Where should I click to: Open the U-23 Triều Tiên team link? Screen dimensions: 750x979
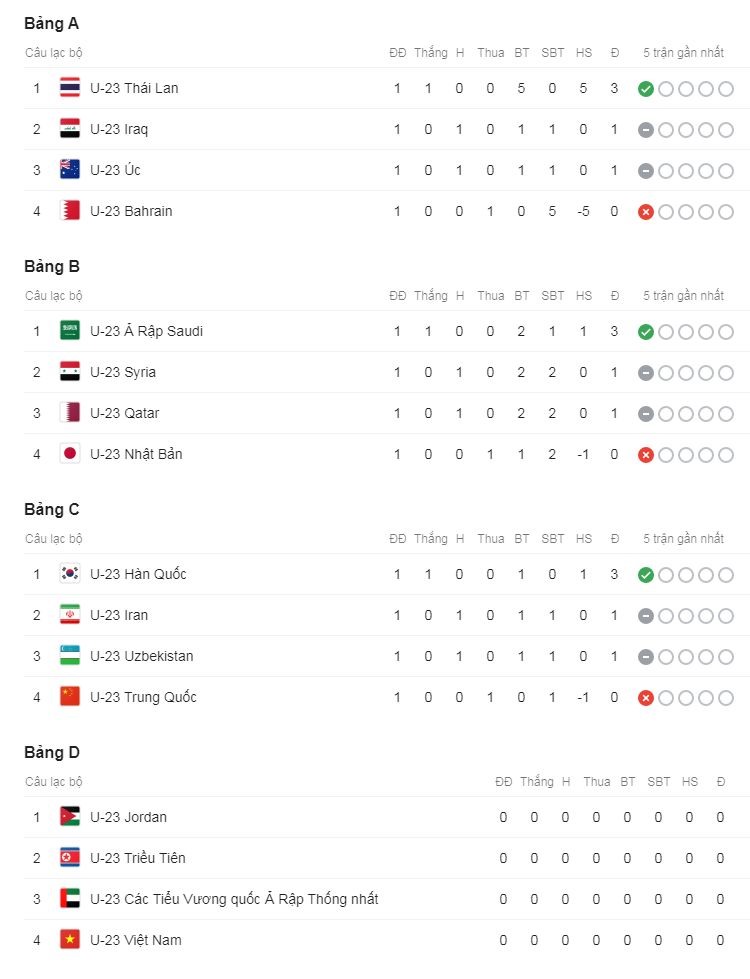(138, 858)
